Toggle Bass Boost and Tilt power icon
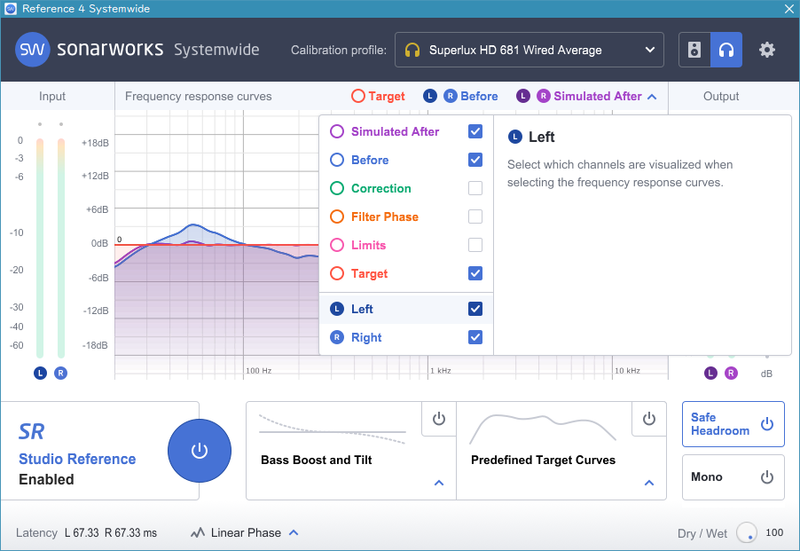The image size is (800, 551). pyautogui.click(x=439, y=419)
